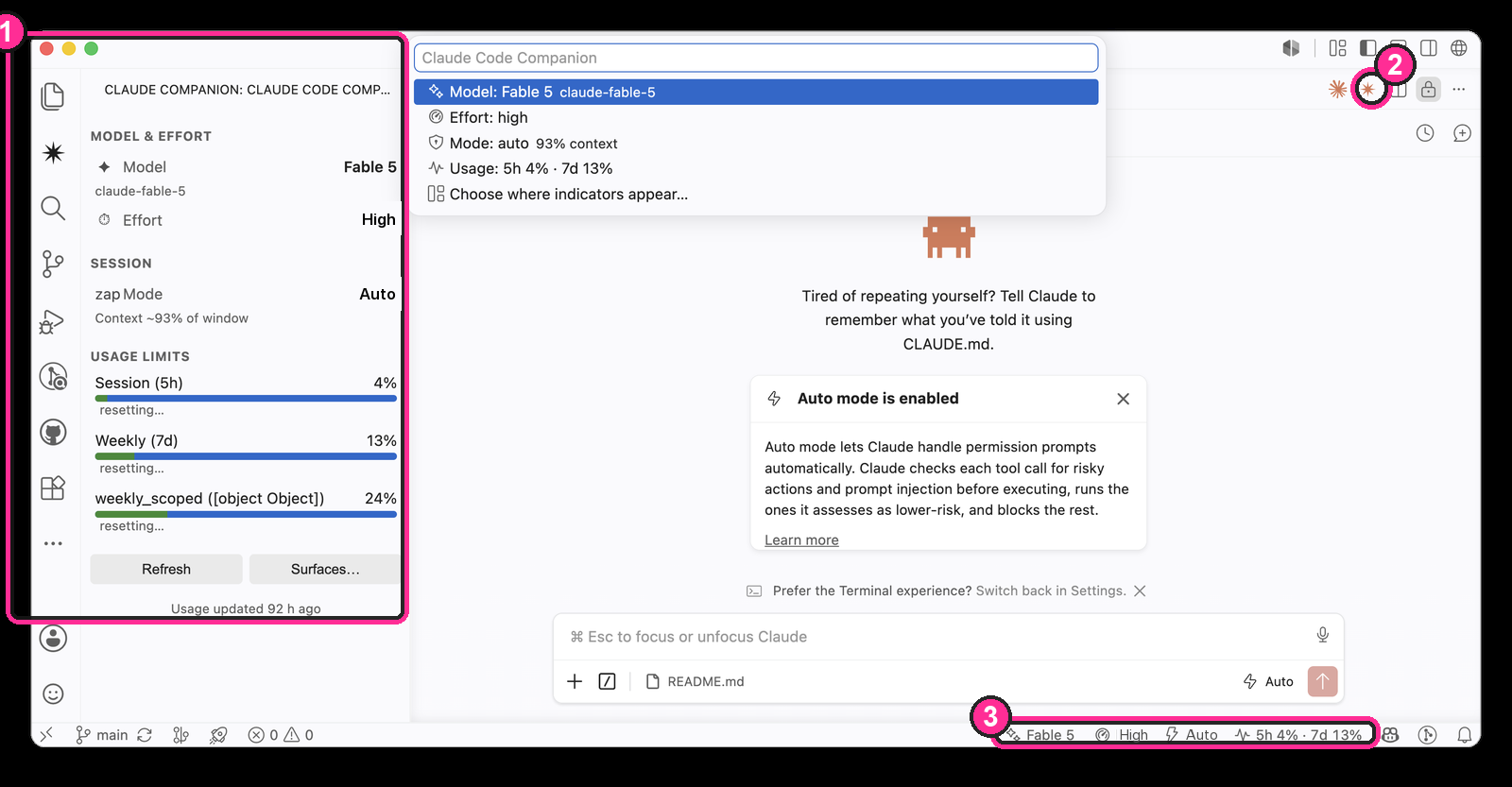Screen dimensions: 1512x787
Task: Open the Fable 5 model status bar item
Action: pos(1039,735)
